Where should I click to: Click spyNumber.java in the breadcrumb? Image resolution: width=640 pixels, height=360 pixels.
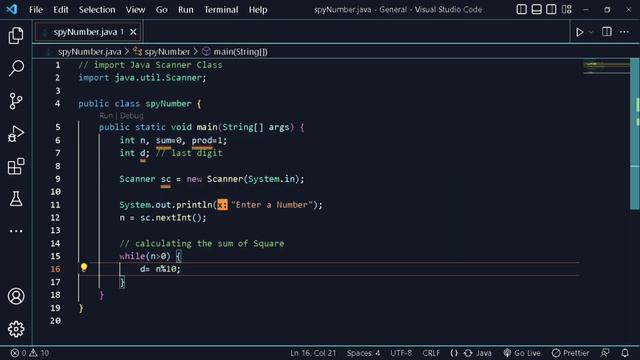tap(89, 52)
